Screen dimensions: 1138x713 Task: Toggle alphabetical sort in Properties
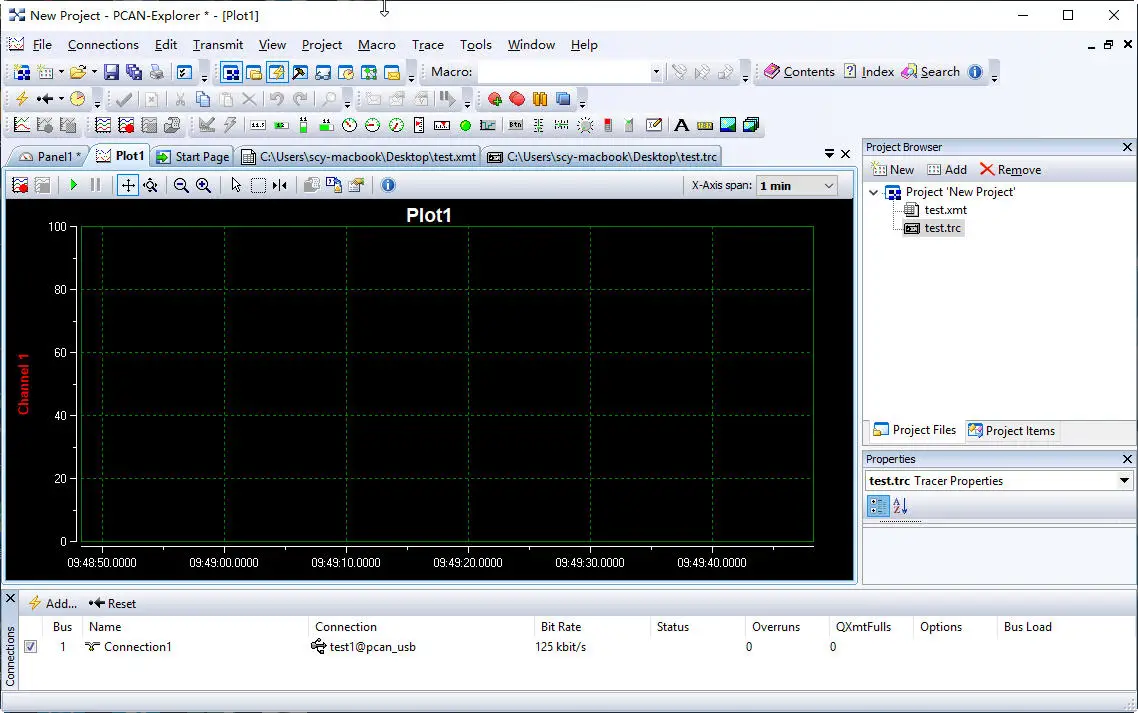coord(901,506)
